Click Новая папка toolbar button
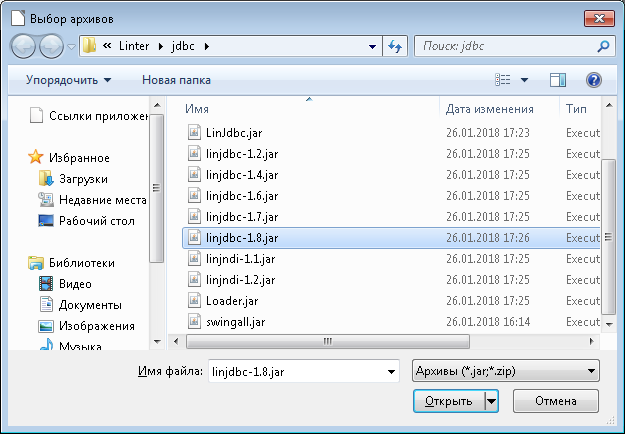 point(176,79)
